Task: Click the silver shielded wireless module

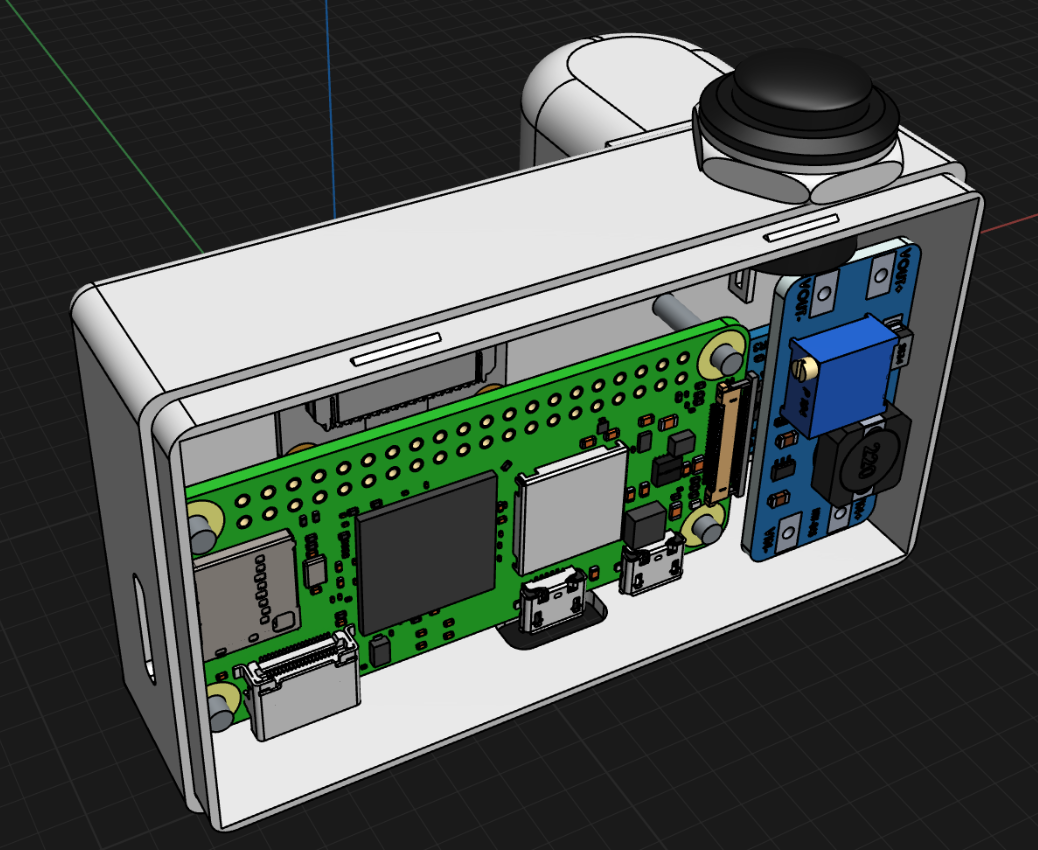Action: (571, 508)
